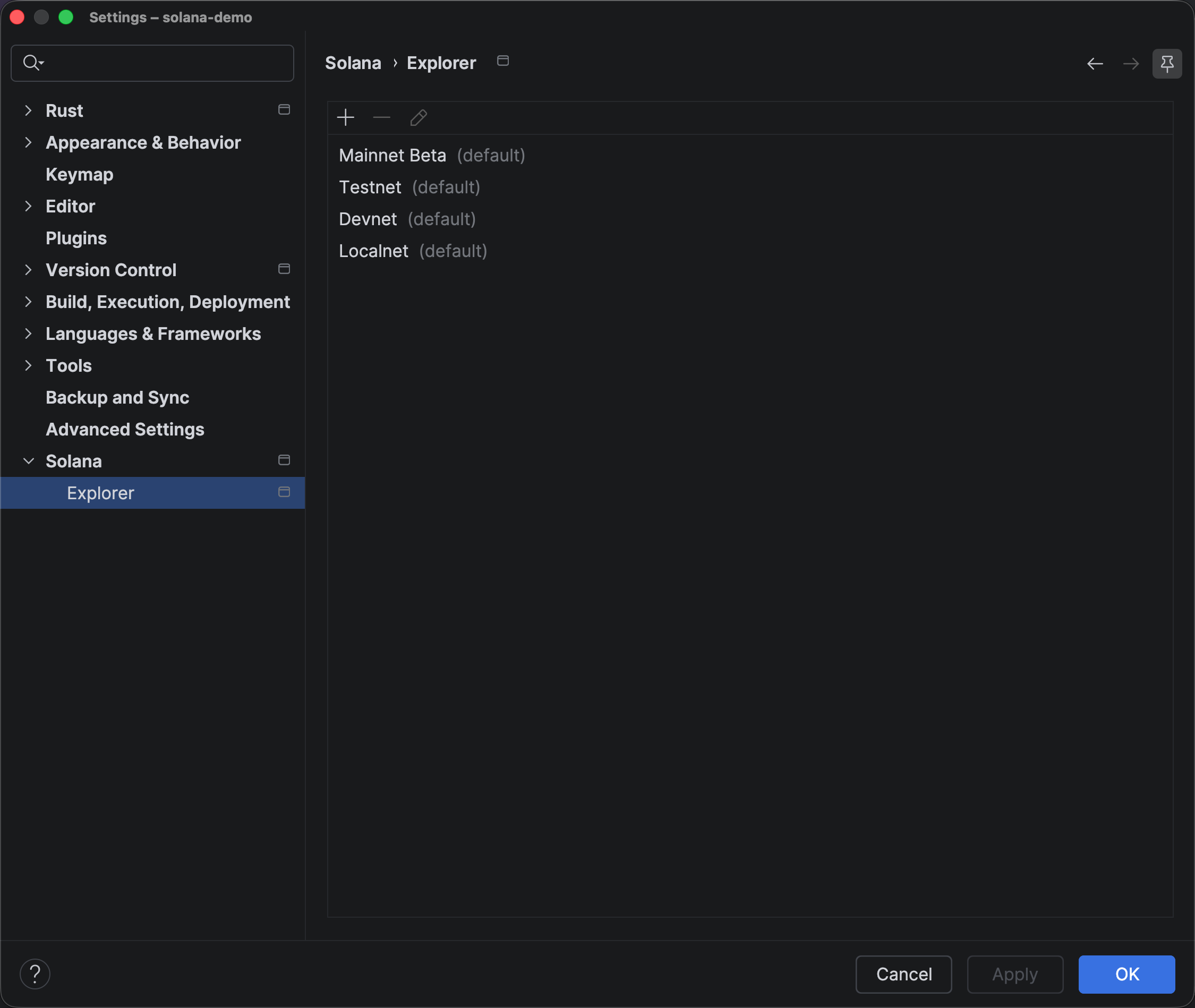Confirm settings with OK button
Viewport: 1195px width, 1008px height.
click(x=1126, y=975)
